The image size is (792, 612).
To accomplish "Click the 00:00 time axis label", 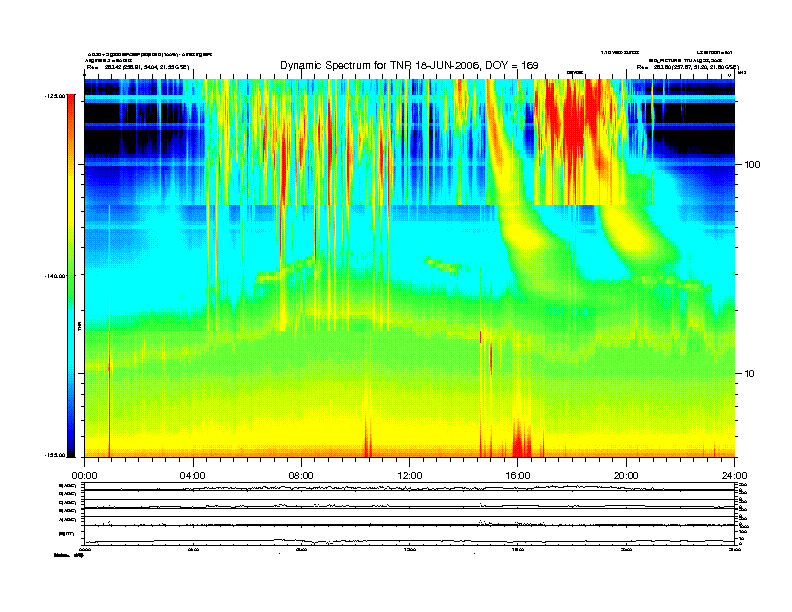I will click(84, 476).
